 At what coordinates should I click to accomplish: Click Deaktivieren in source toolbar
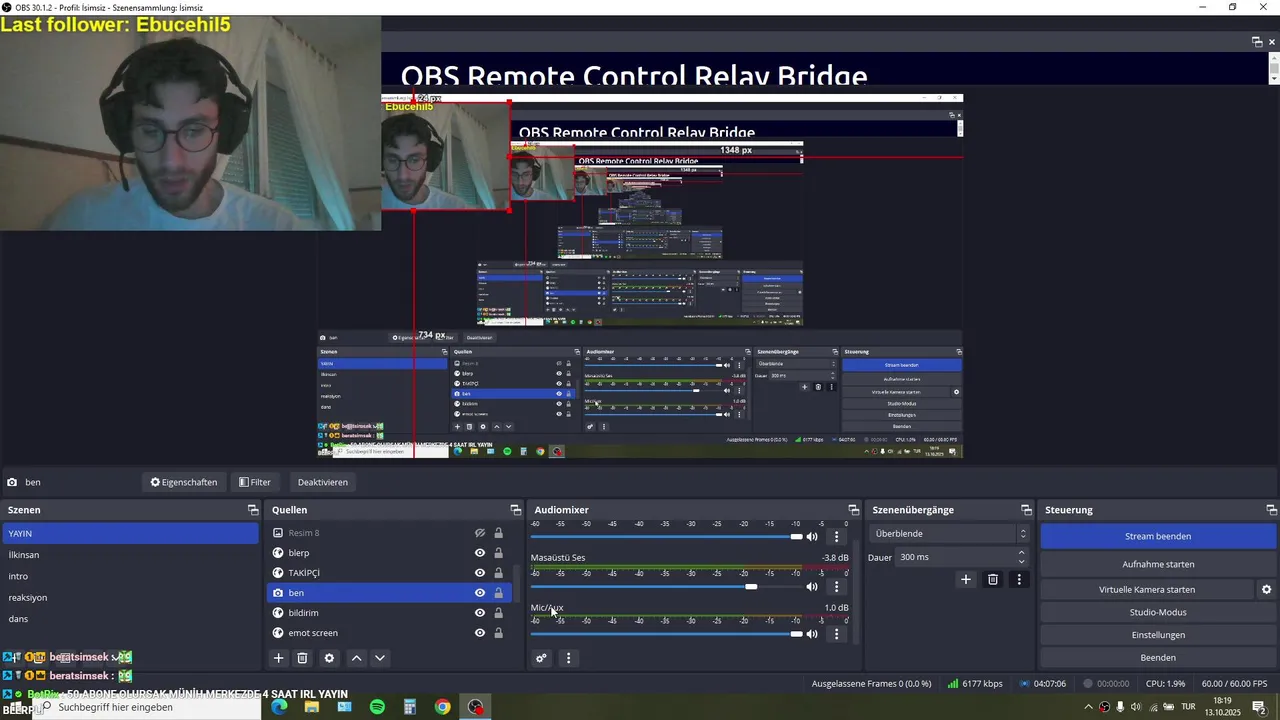pos(323,482)
